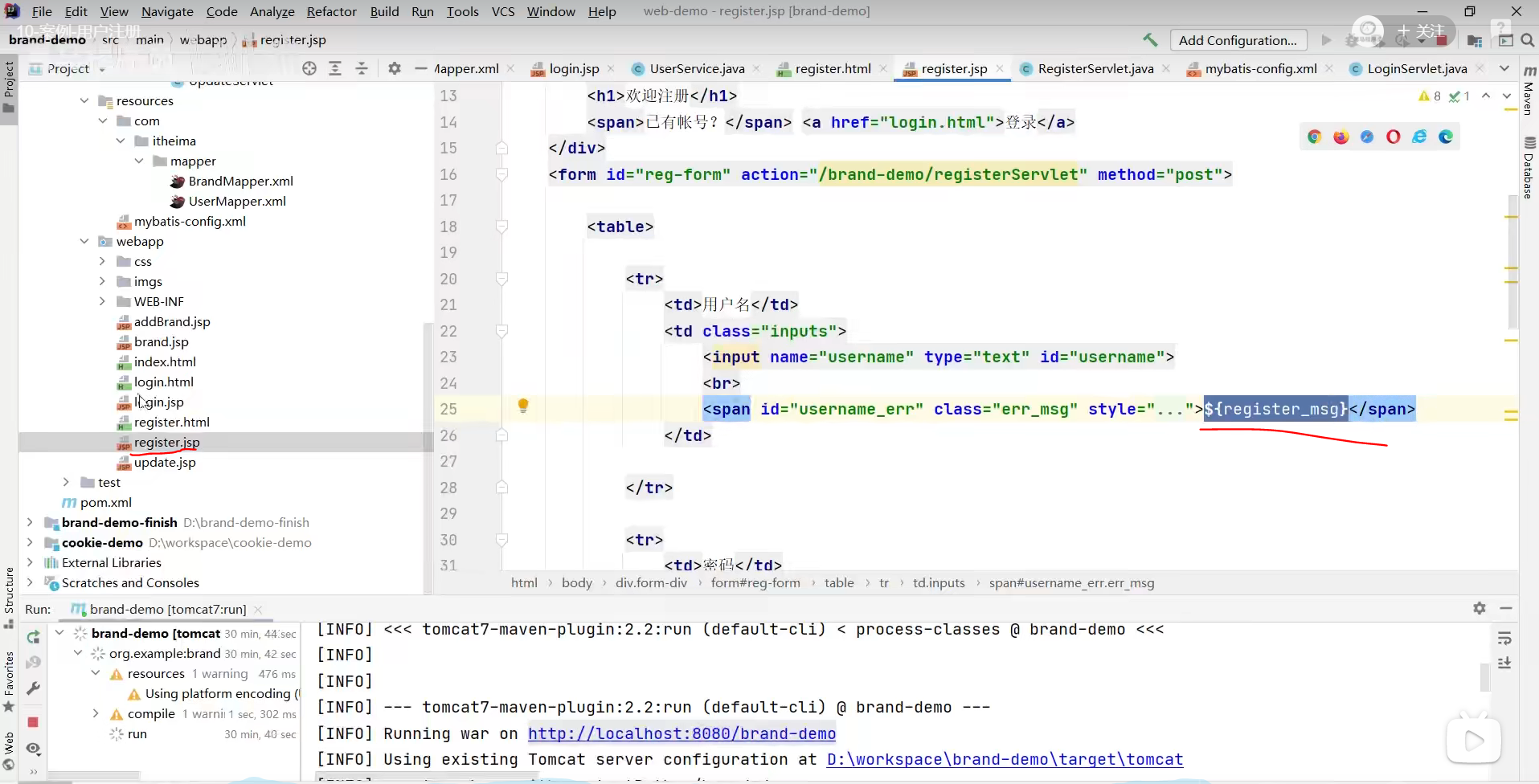Close the brand-demo [tomcat7:run] run tab
The image size is (1539, 784).
point(259,610)
